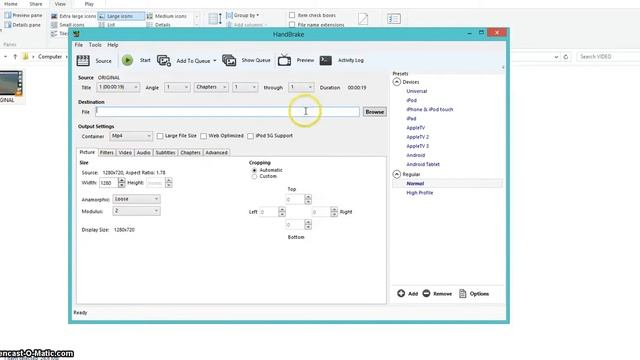640x360 pixels.
Task: Click the Remove preset minus icon
Action: click(x=426, y=293)
